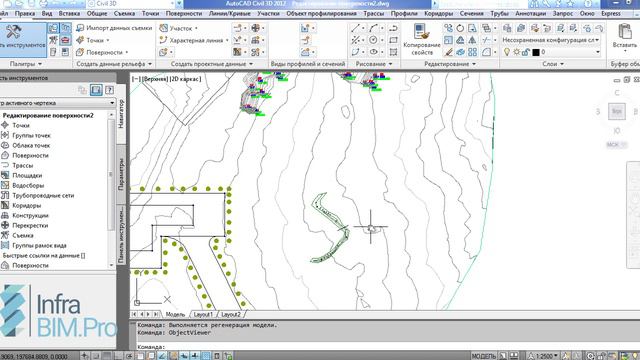The height and width of the screenshot is (360, 640).
Task: Select the Arc drawing tool
Action: click(373, 28)
